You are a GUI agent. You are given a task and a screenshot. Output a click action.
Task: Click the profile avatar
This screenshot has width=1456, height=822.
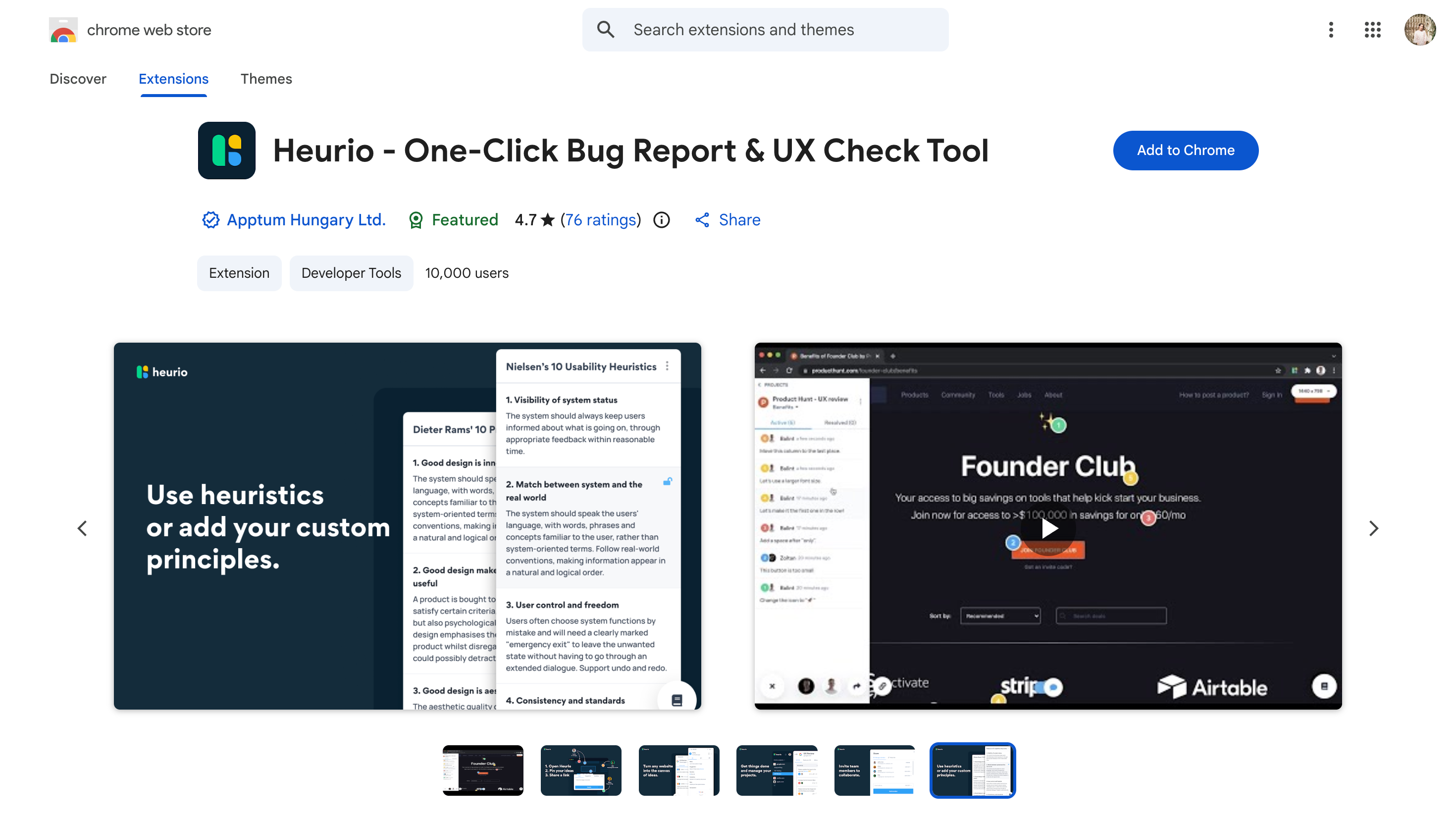1420,30
